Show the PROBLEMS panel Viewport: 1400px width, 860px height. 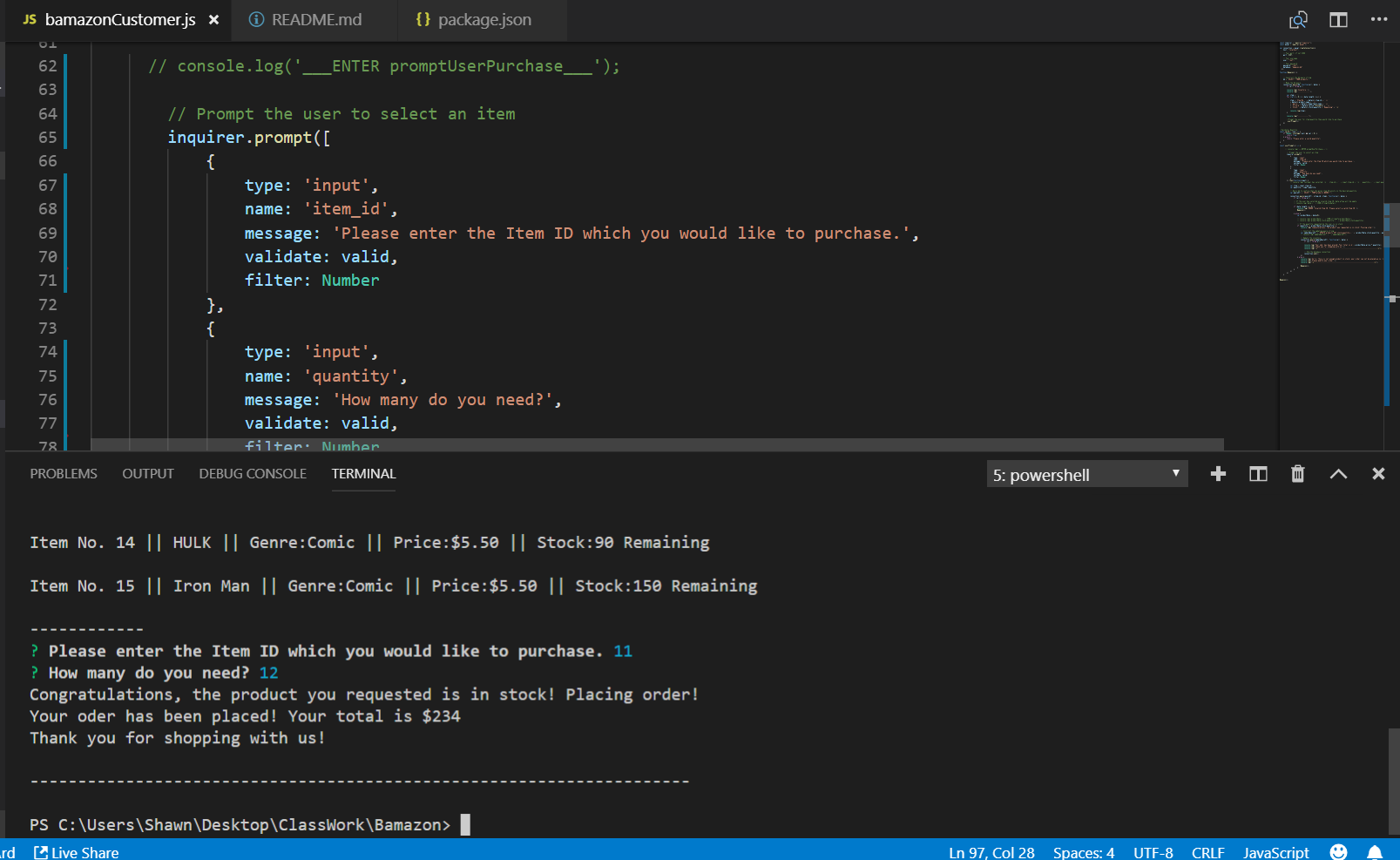[x=64, y=473]
